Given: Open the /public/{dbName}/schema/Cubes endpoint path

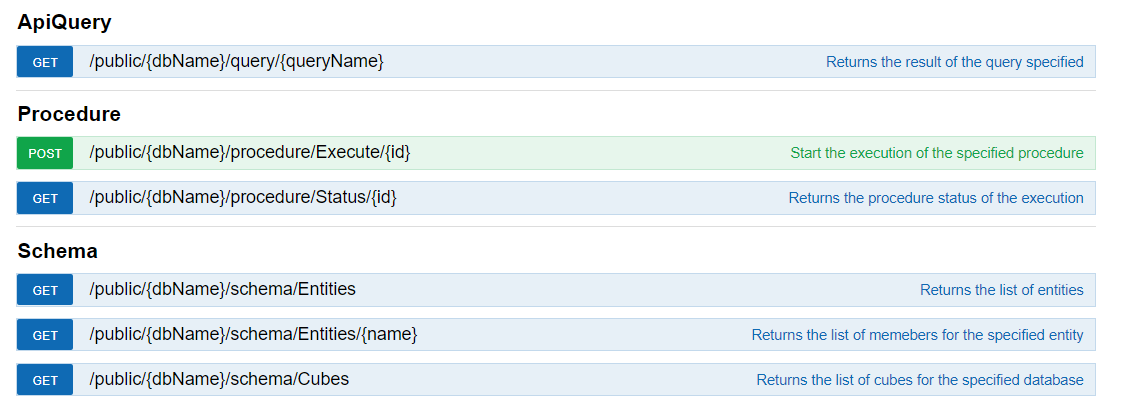Looking at the screenshot, I should (219, 379).
